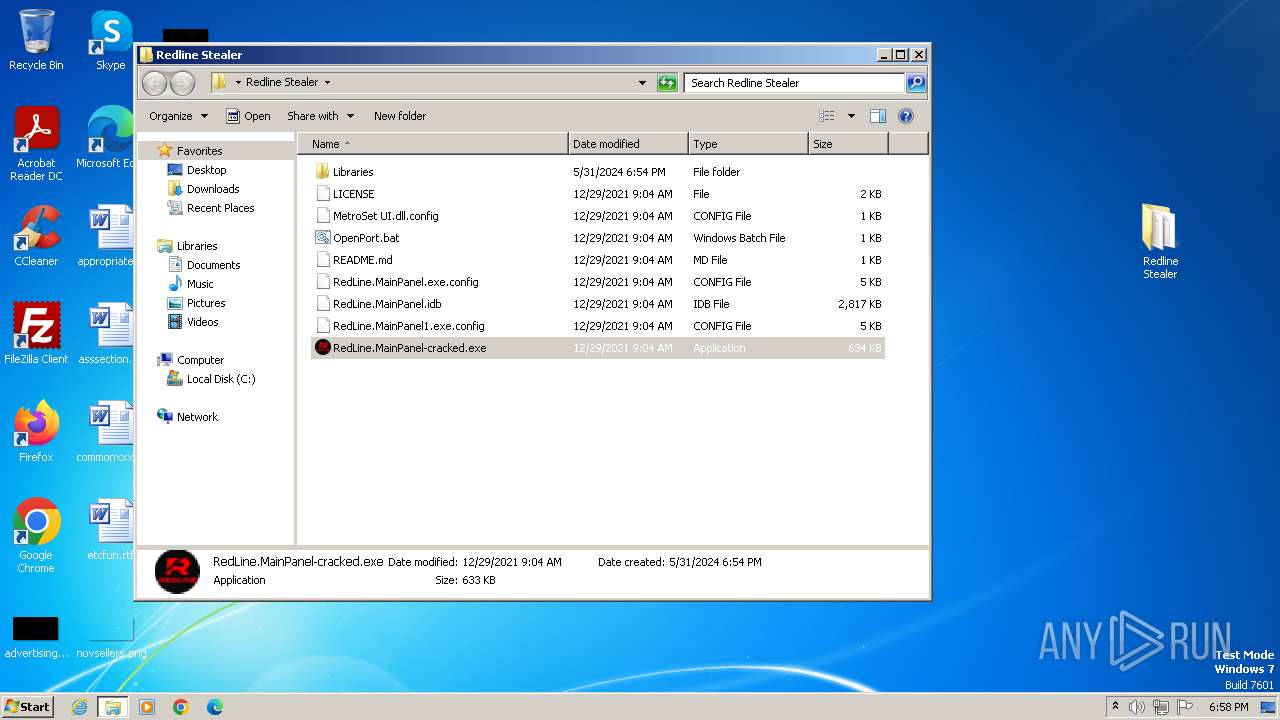Click the Forward navigation arrow in Explorer
The width and height of the screenshot is (1280, 720).
182,83
